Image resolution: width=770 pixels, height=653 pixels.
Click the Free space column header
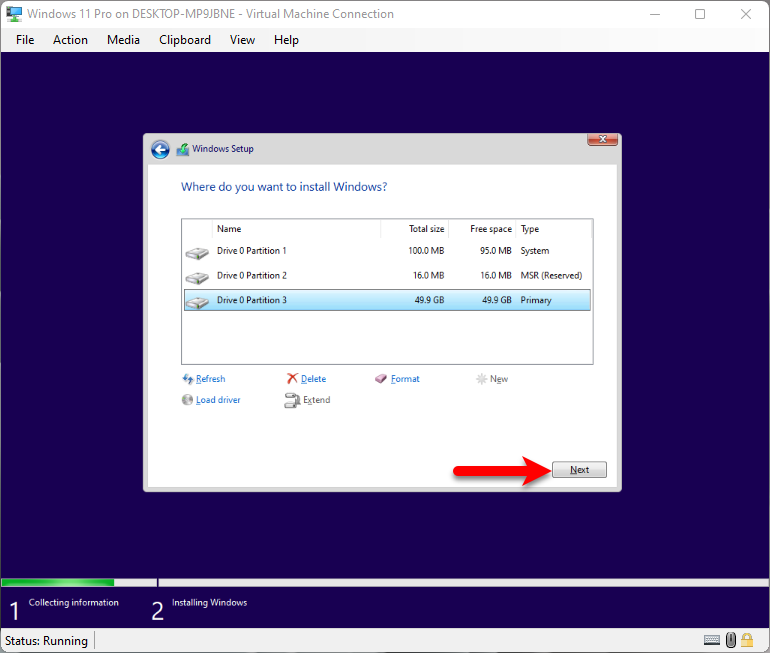482,229
